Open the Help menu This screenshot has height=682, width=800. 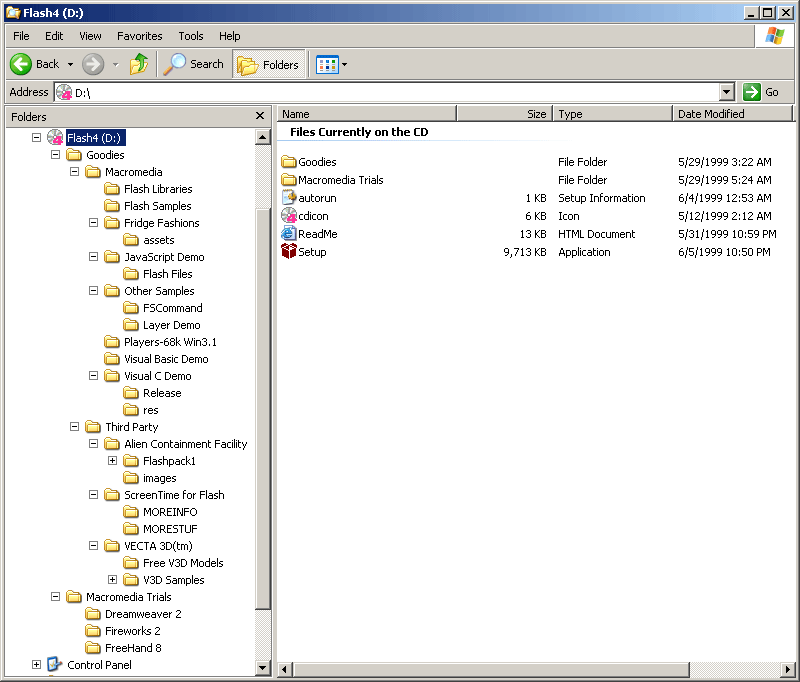pyautogui.click(x=230, y=36)
